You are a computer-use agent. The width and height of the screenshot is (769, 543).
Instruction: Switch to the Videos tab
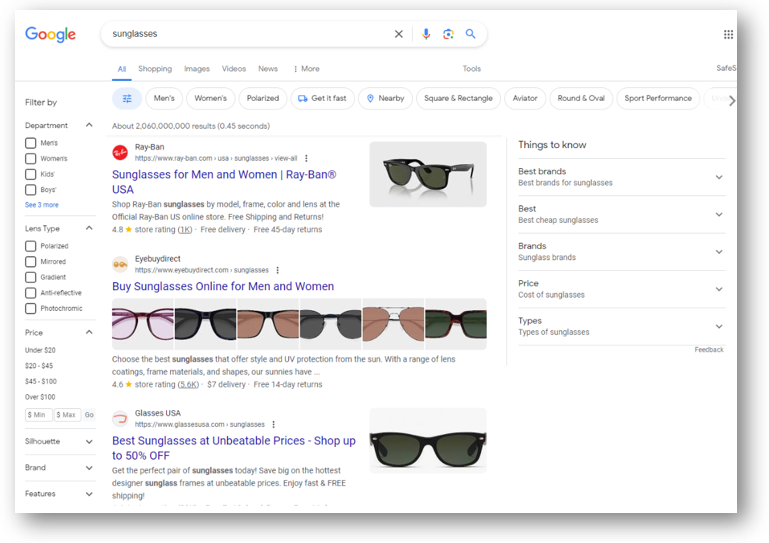(234, 69)
